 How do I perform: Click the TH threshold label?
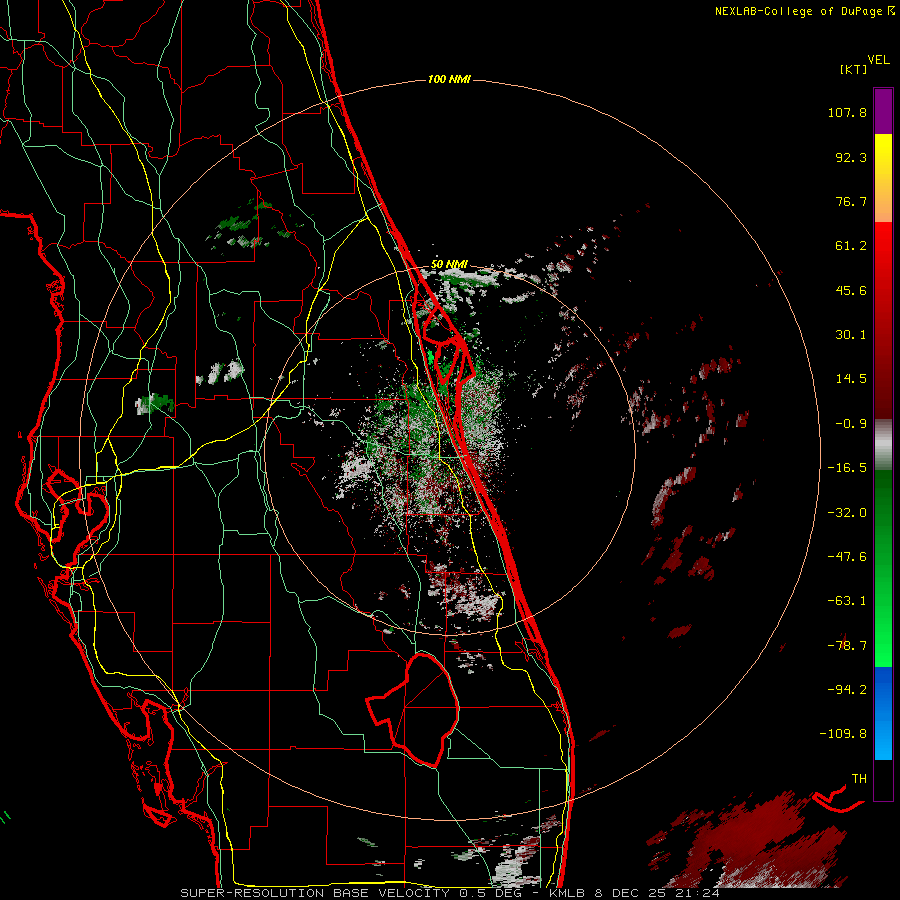tap(859, 779)
